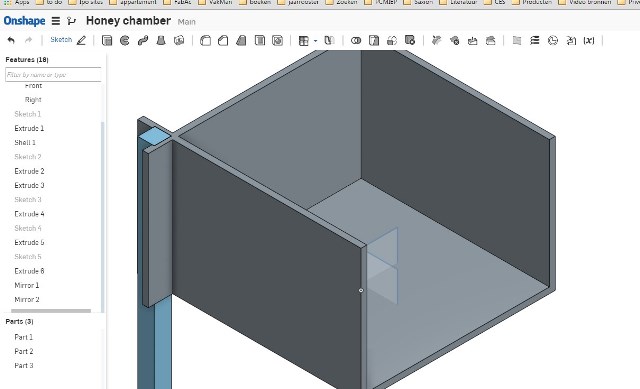Open the hamburger document menu

tap(56, 21)
